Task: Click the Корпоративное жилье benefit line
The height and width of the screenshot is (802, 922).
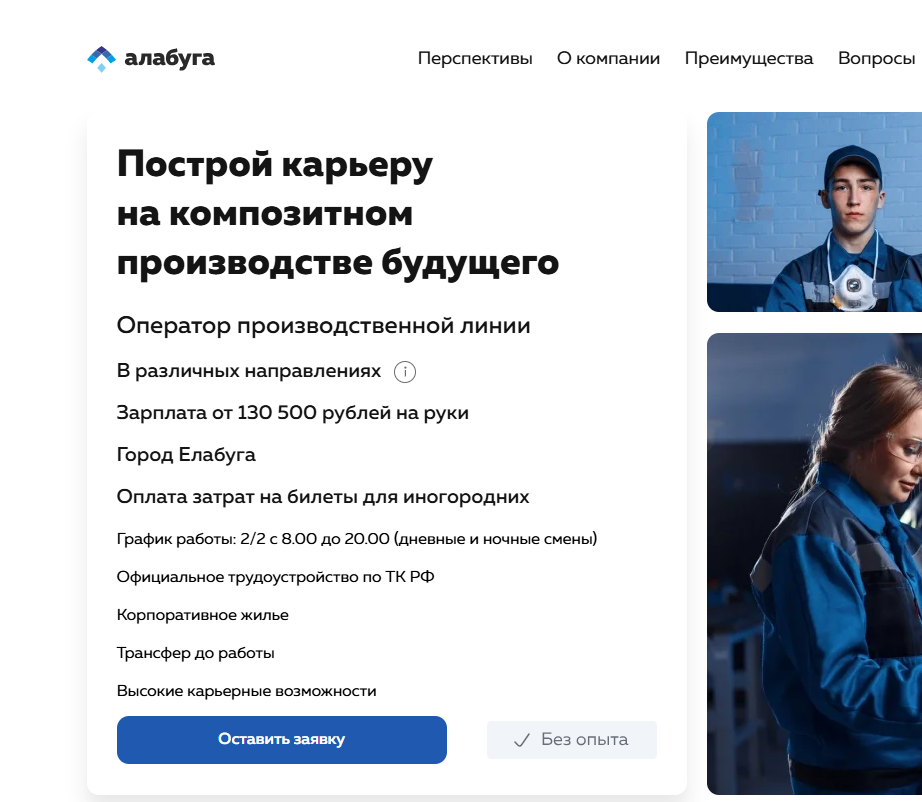Action: coord(203,615)
